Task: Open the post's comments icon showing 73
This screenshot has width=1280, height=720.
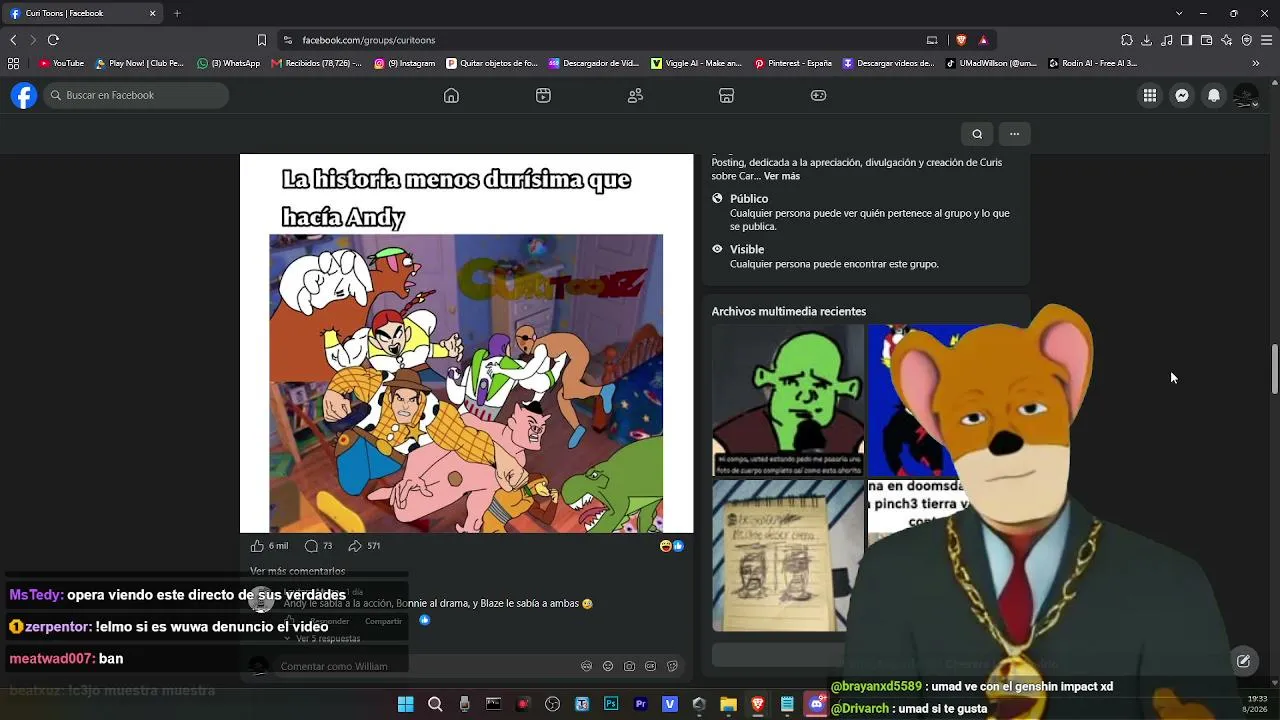Action: [311, 546]
